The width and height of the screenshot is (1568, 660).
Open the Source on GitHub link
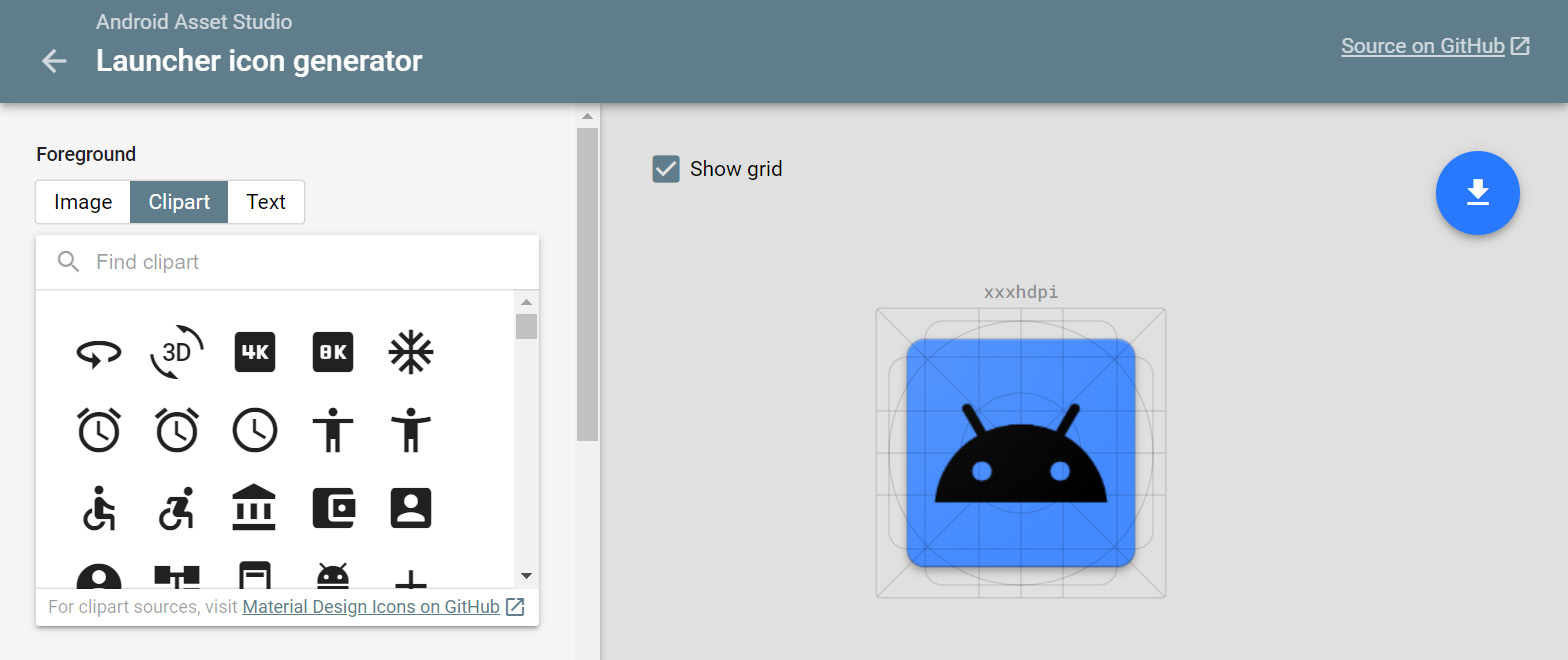(1435, 46)
